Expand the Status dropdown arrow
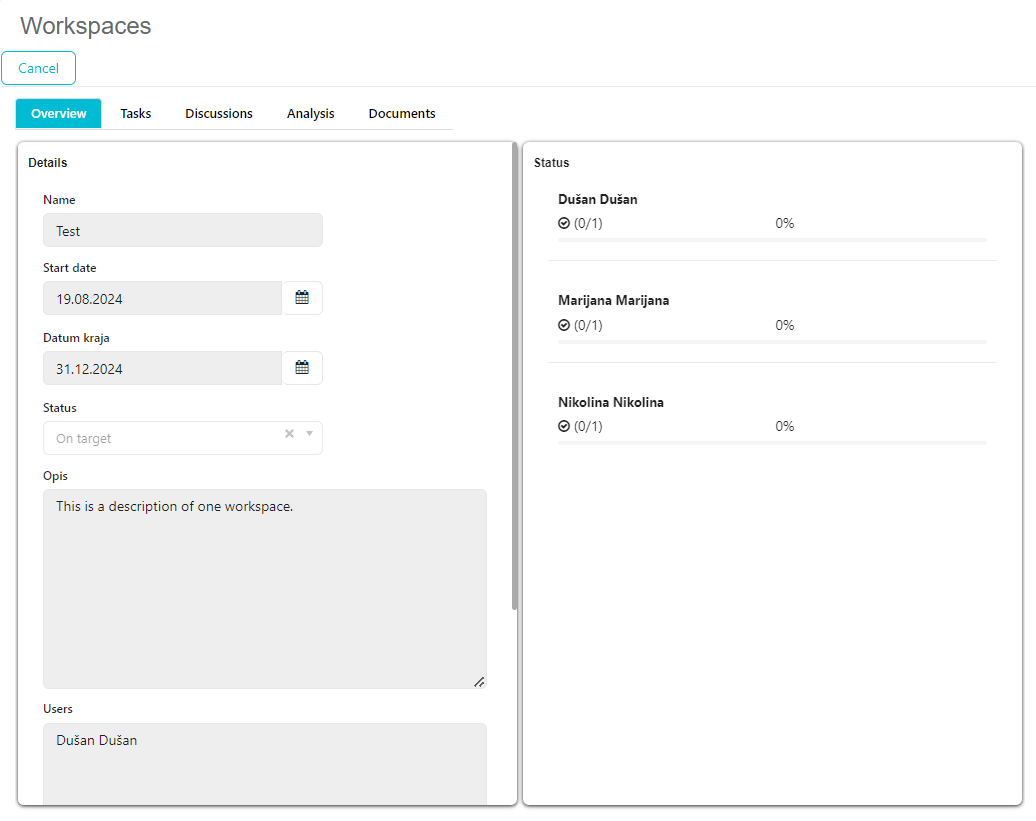1036x821 pixels. 309,434
